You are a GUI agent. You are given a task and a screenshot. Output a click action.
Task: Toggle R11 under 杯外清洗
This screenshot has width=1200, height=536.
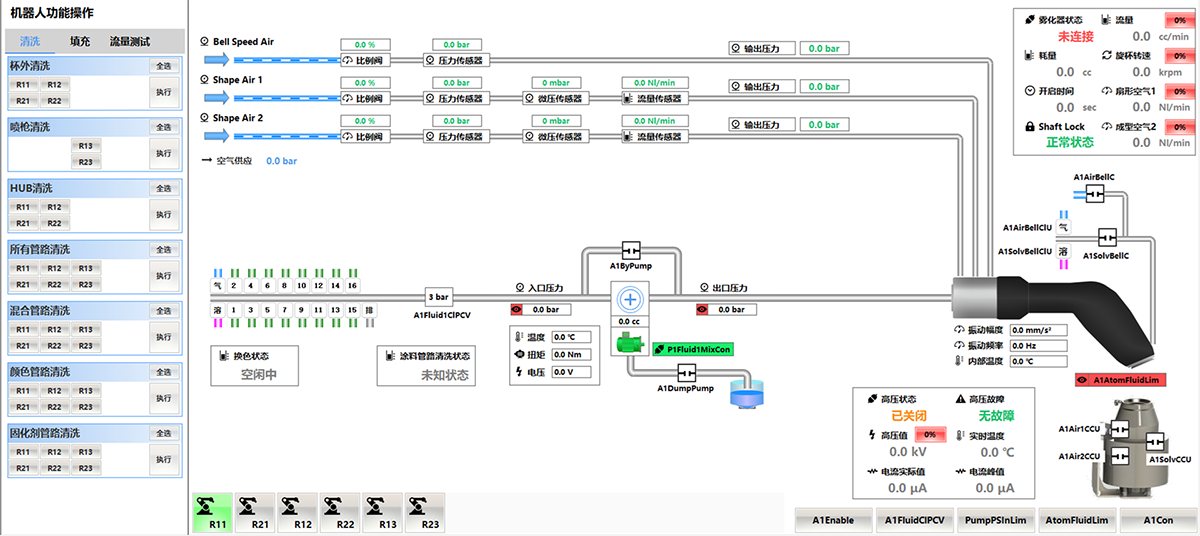point(23,85)
